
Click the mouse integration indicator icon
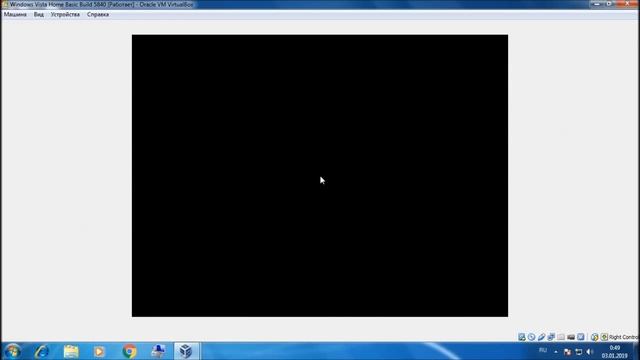click(594, 337)
